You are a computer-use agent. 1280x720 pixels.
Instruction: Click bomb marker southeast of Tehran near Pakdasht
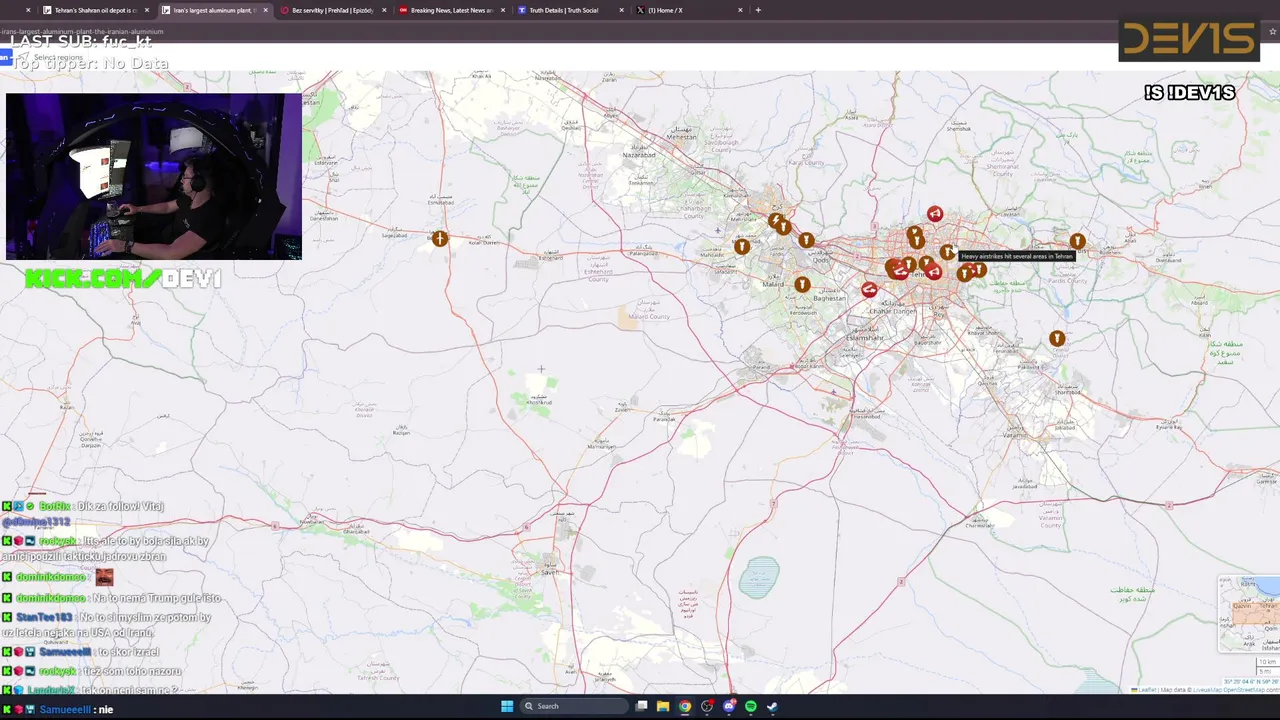point(1057,339)
